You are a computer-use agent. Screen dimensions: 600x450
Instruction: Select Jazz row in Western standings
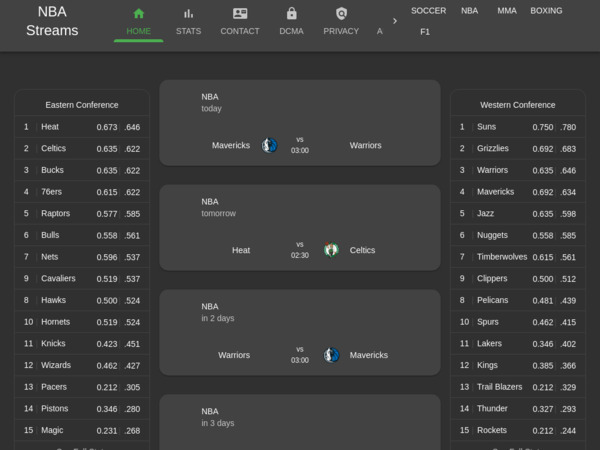[518, 214]
